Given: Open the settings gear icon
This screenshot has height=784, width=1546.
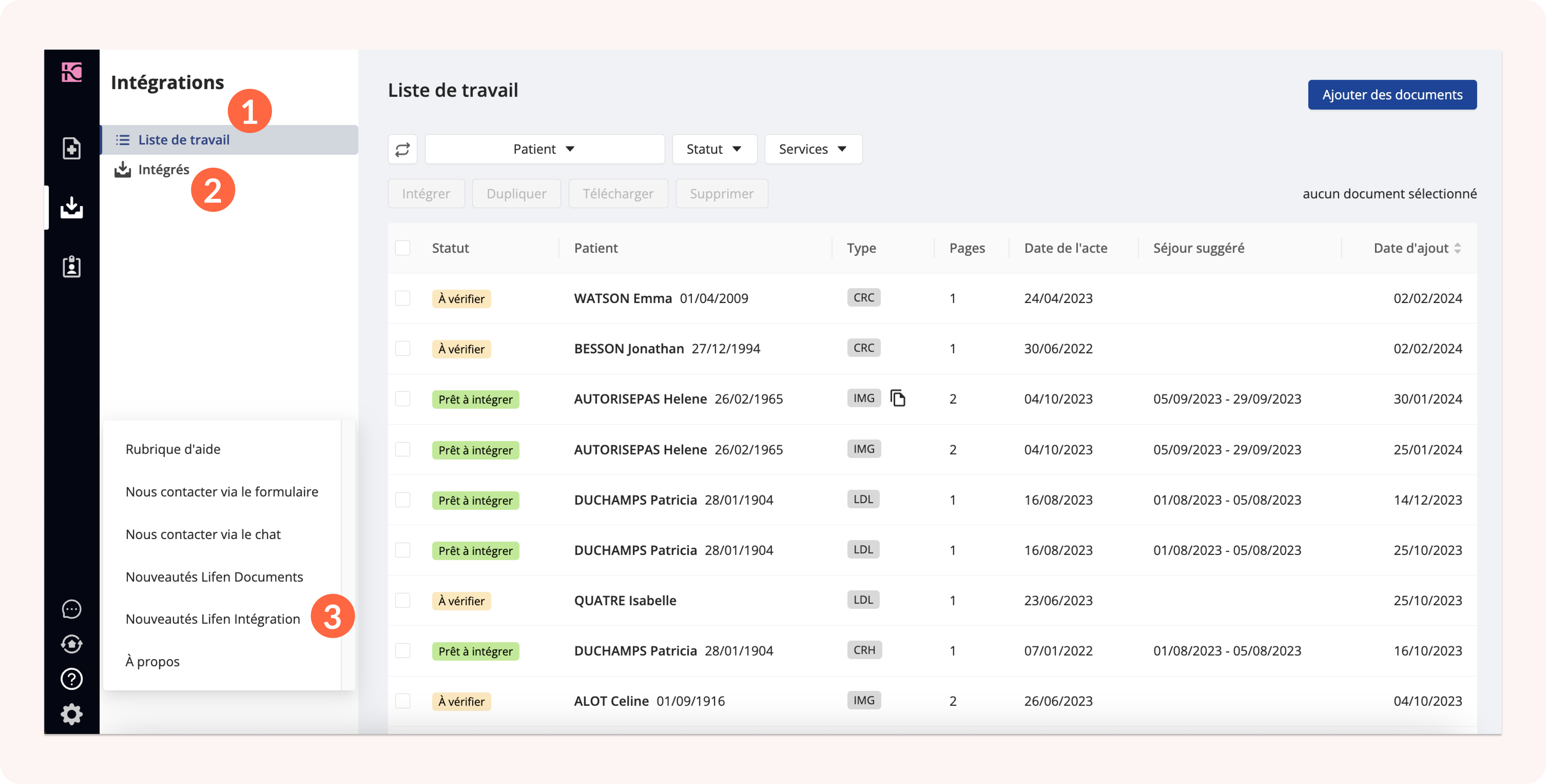Looking at the screenshot, I should coord(71,714).
